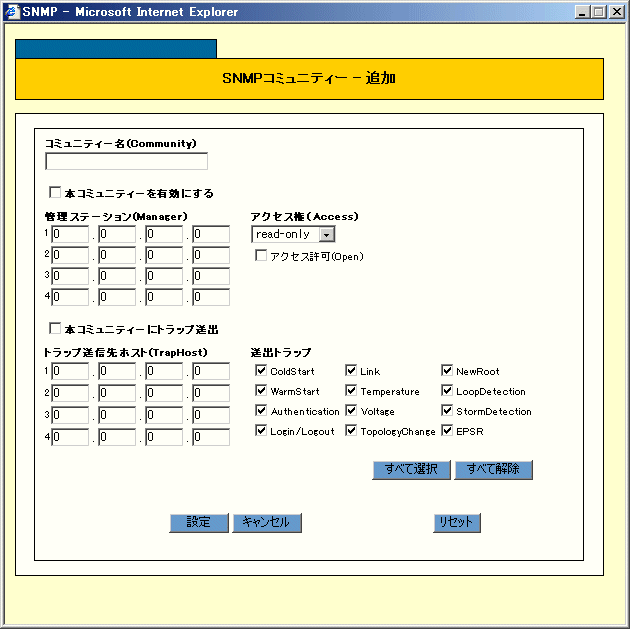Toggle the StormDetection trap checkbox
630x629 pixels.
tap(447, 410)
